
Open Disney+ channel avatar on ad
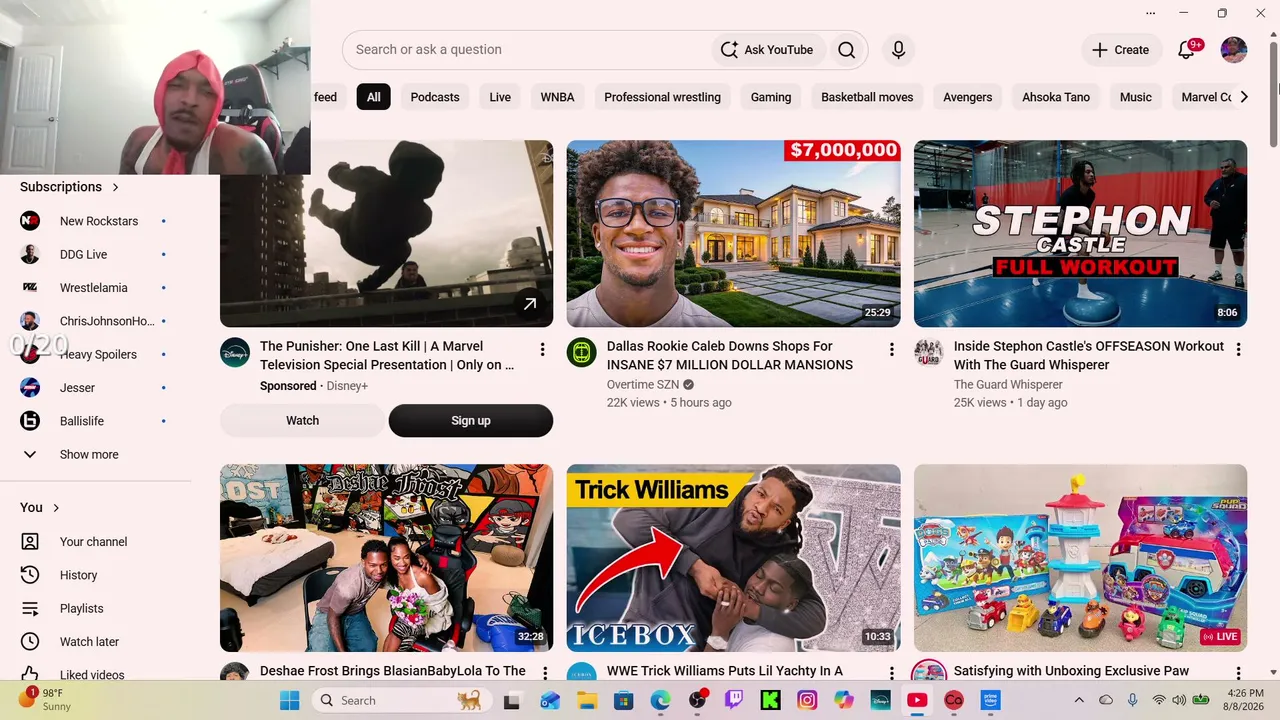click(x=235, y=352)
